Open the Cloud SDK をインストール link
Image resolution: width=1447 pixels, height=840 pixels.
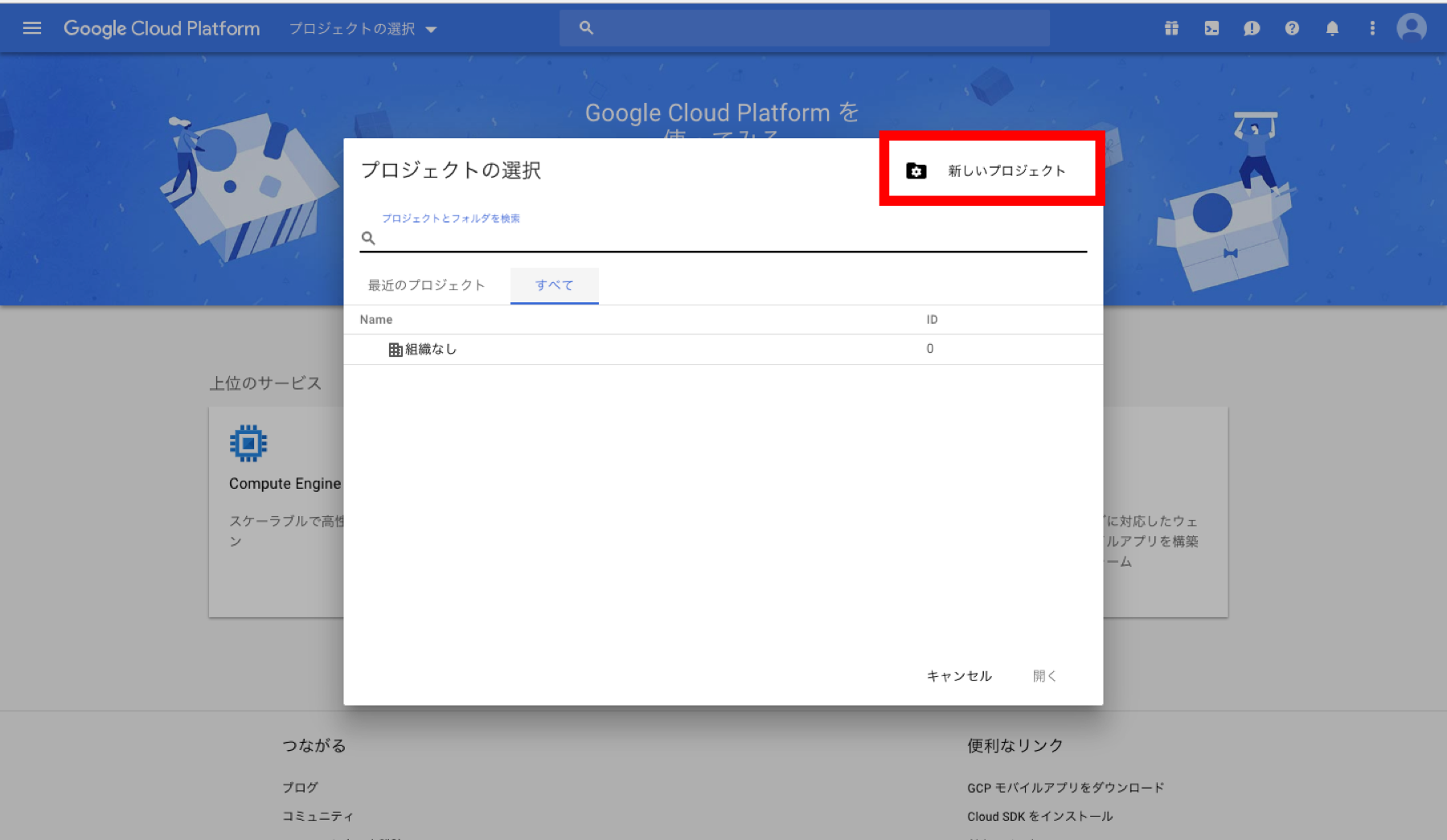click(1039, 816)
